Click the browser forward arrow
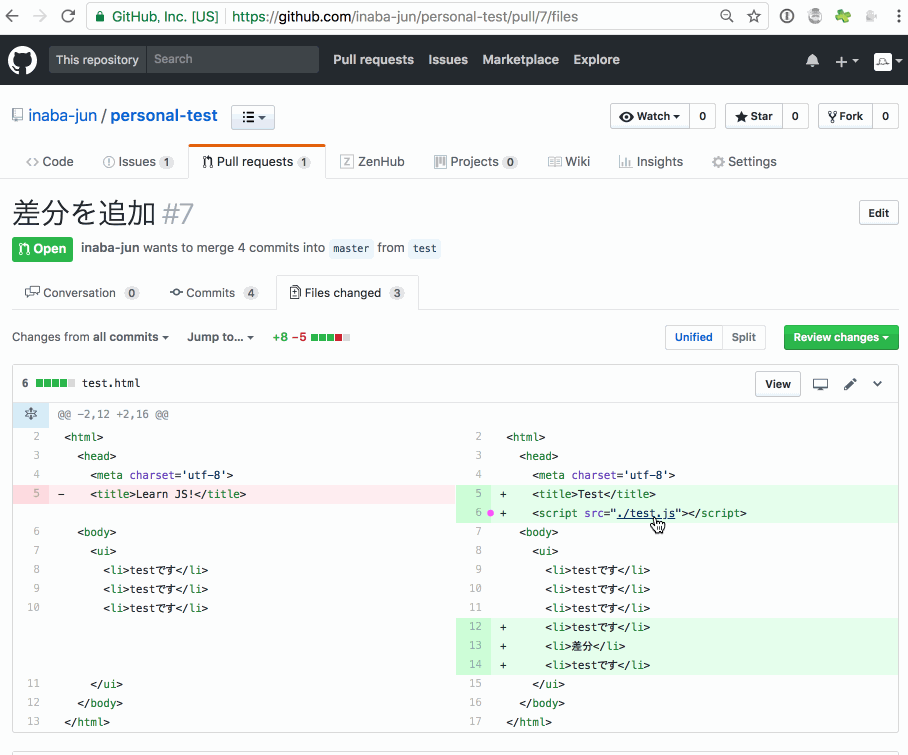This screenshot has height=755, width=908. [x=39, y=16]
